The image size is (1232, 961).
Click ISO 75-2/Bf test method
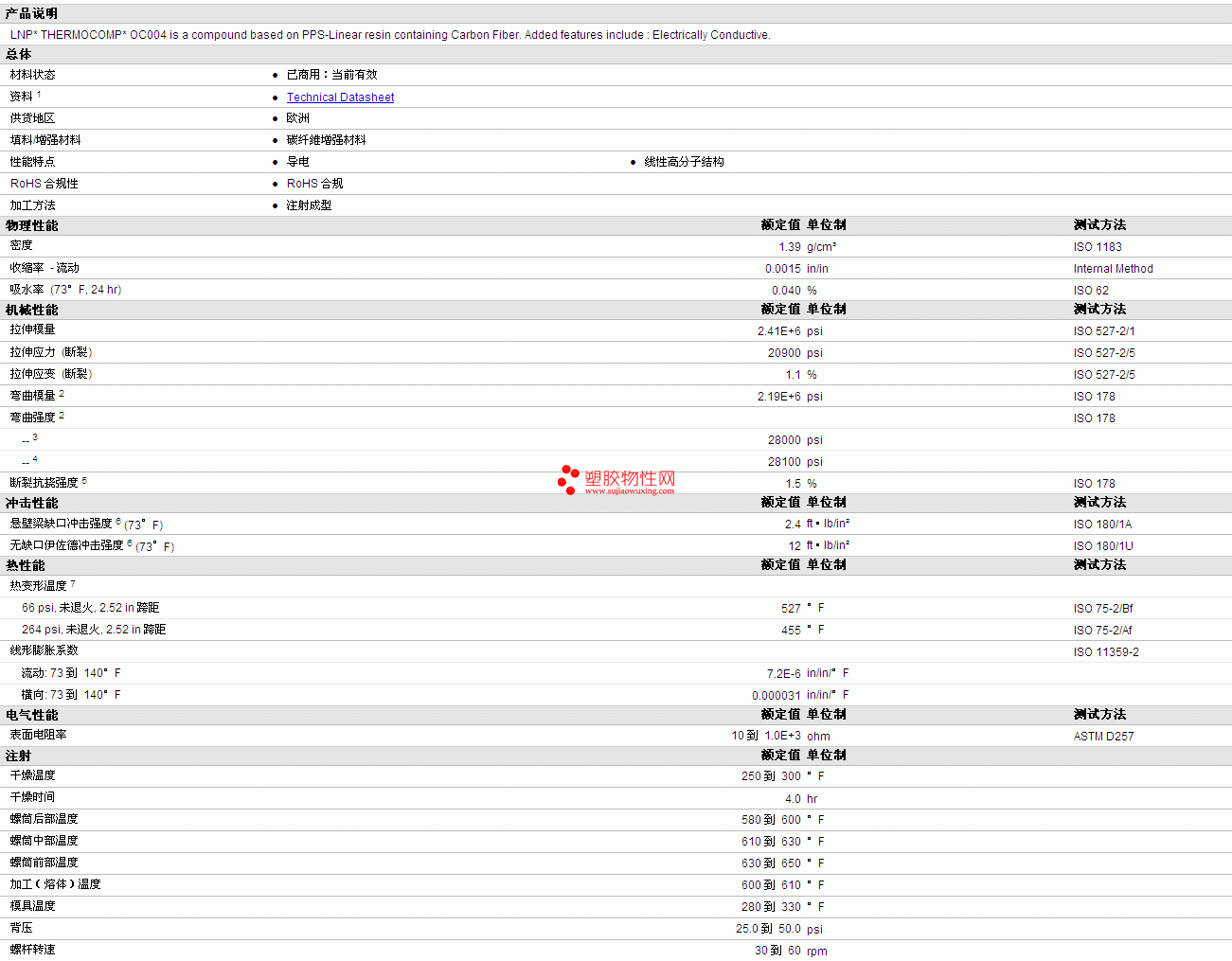1103,609
